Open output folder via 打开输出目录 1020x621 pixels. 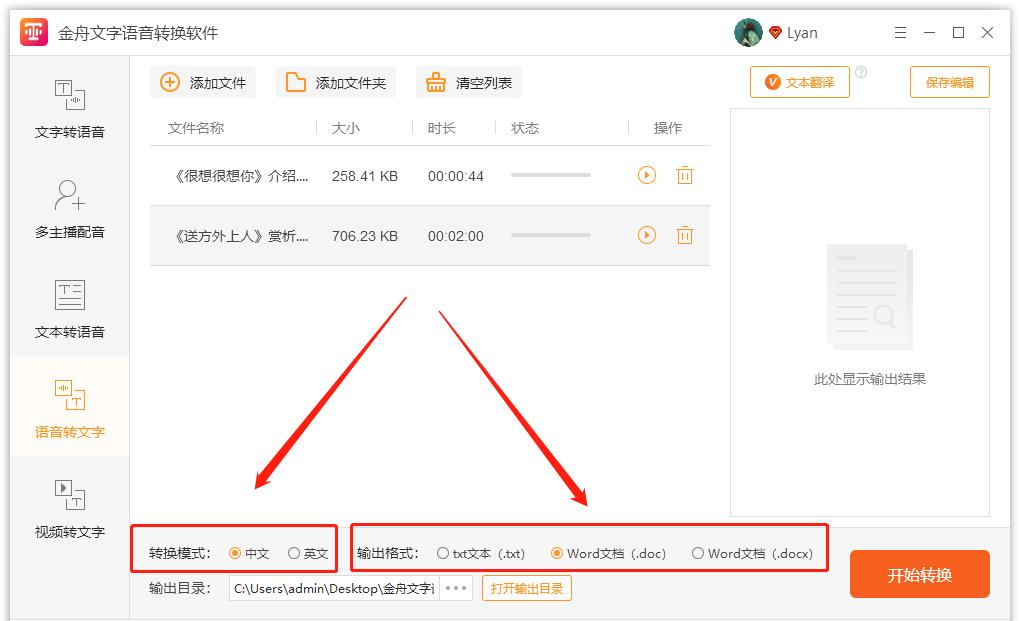(x=526, y=588)
